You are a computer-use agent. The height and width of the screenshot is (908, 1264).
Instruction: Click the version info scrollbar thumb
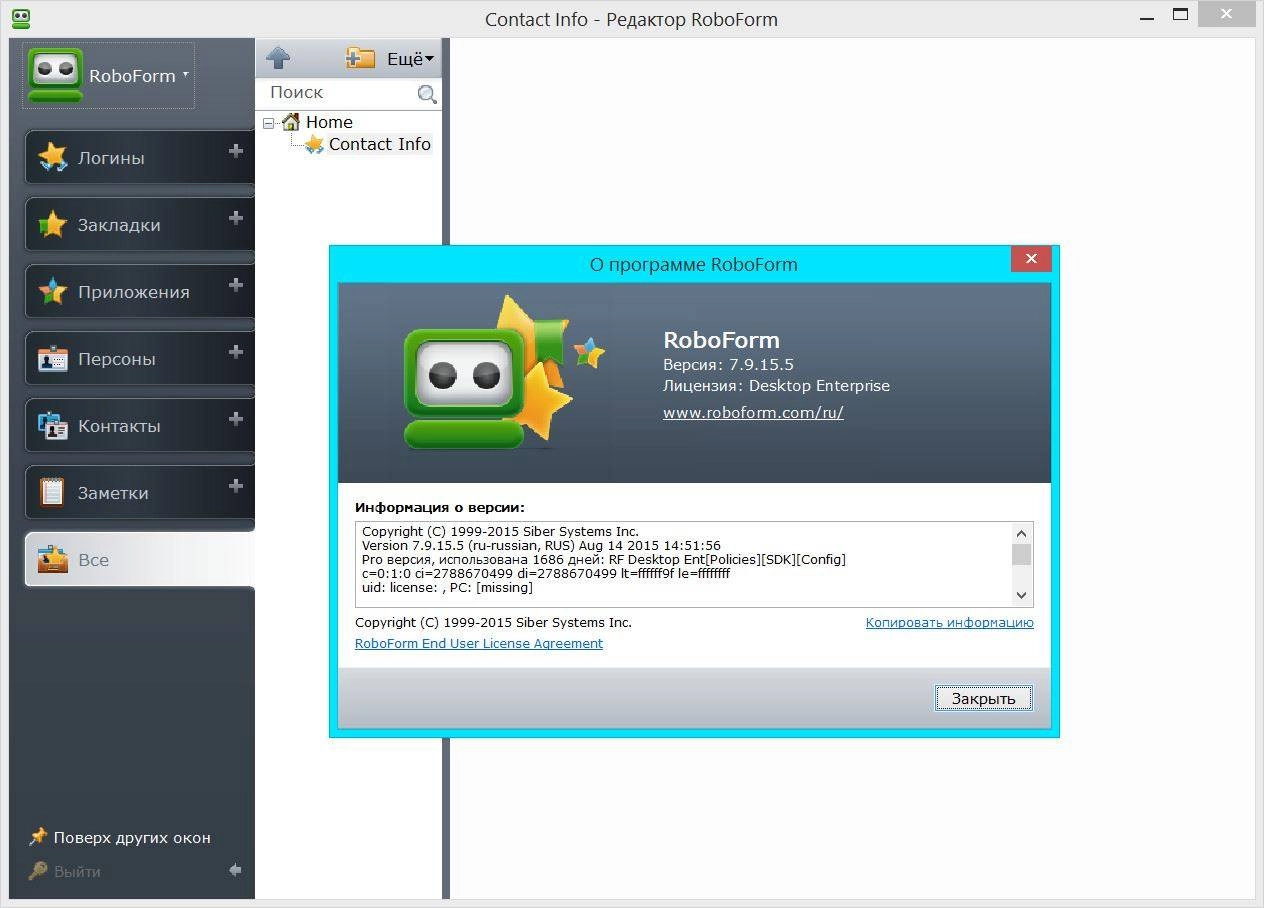point(1021,555)
